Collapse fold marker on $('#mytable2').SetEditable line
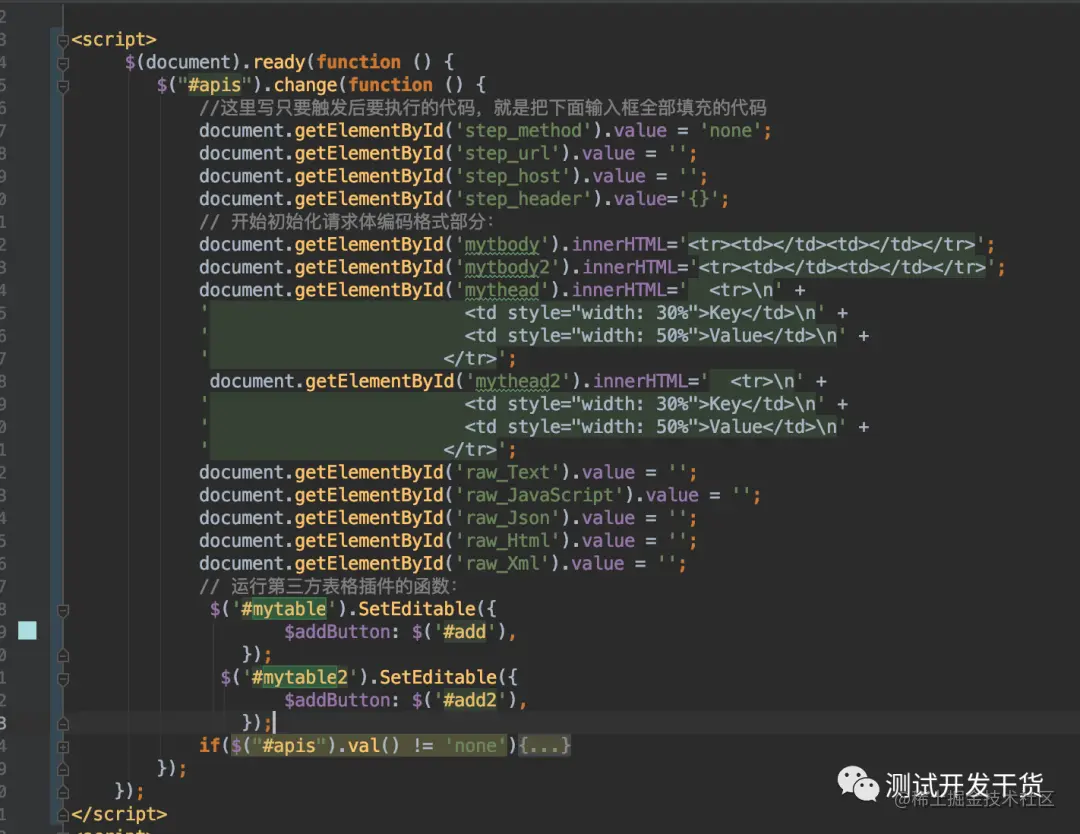Image resolution: width=1080 pixels, height=834 pixels. pyautogui.click(x=63, y=678)
